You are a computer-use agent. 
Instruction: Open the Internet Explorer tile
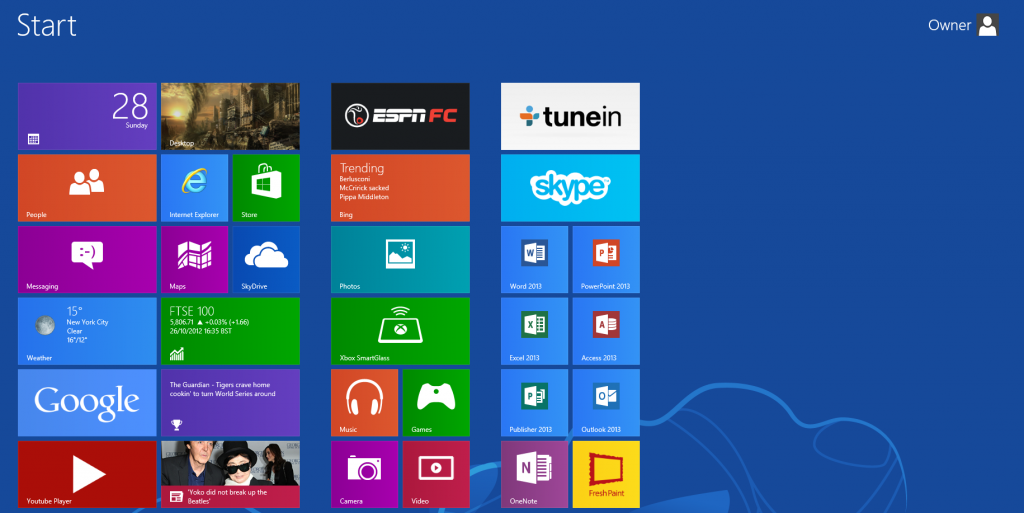coord(194,187)
